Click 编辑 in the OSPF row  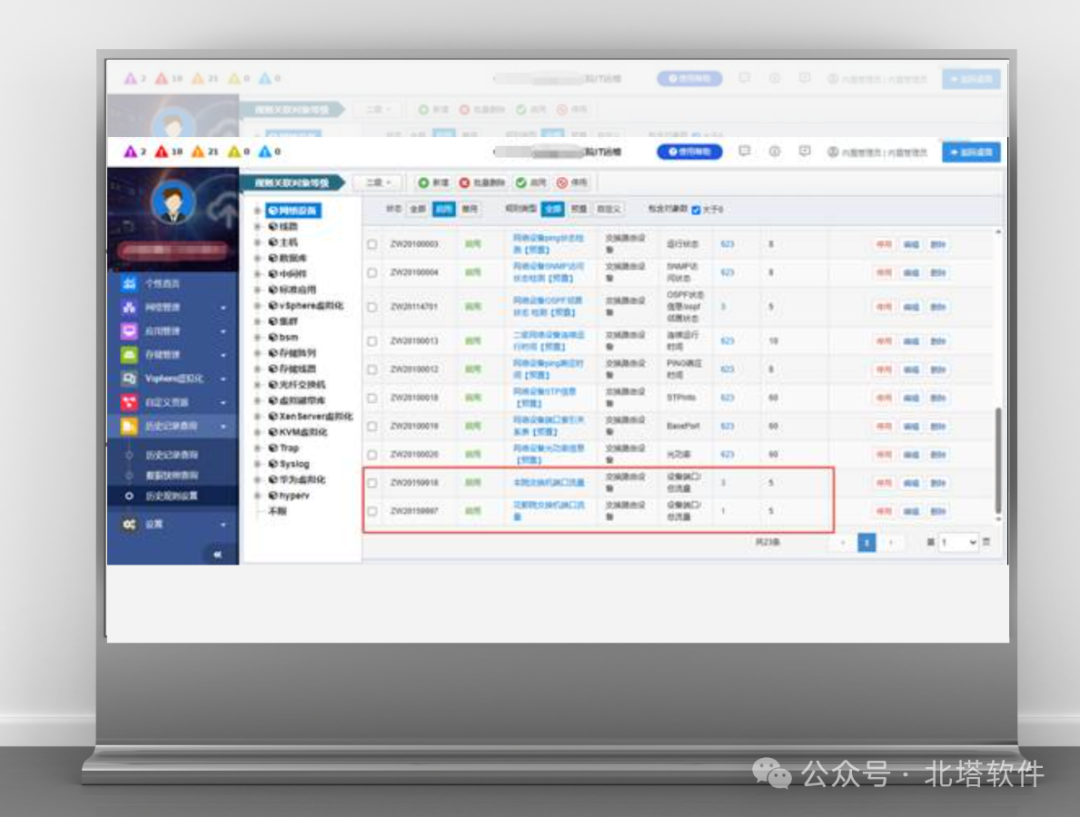coord(911,307)
